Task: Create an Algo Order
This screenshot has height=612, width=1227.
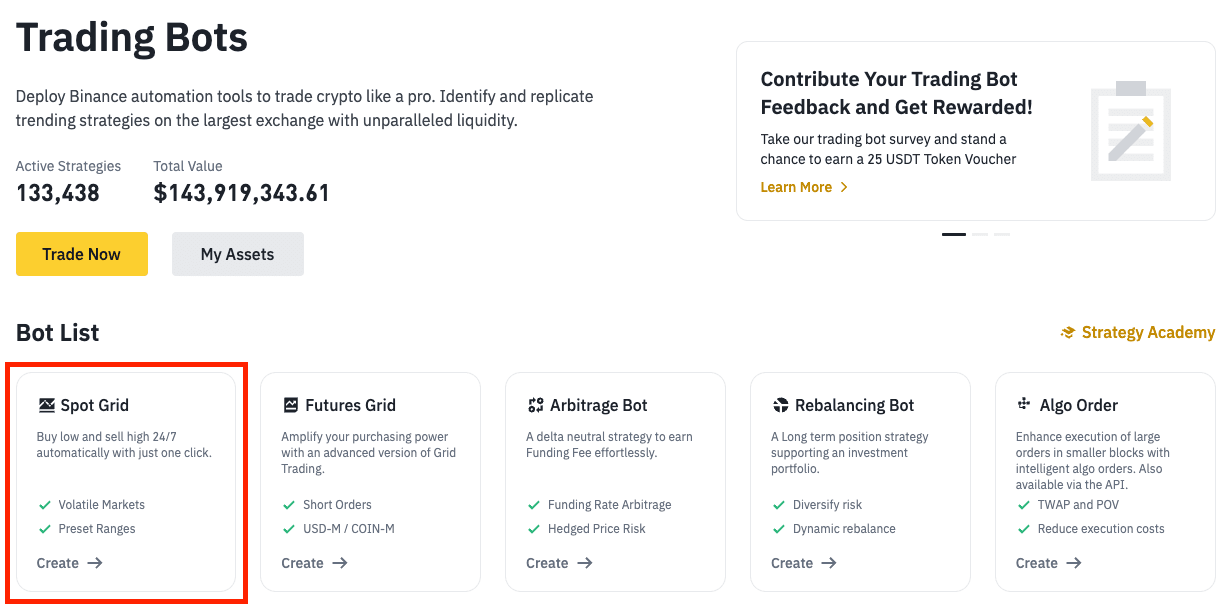Action: coord(1048,563)
